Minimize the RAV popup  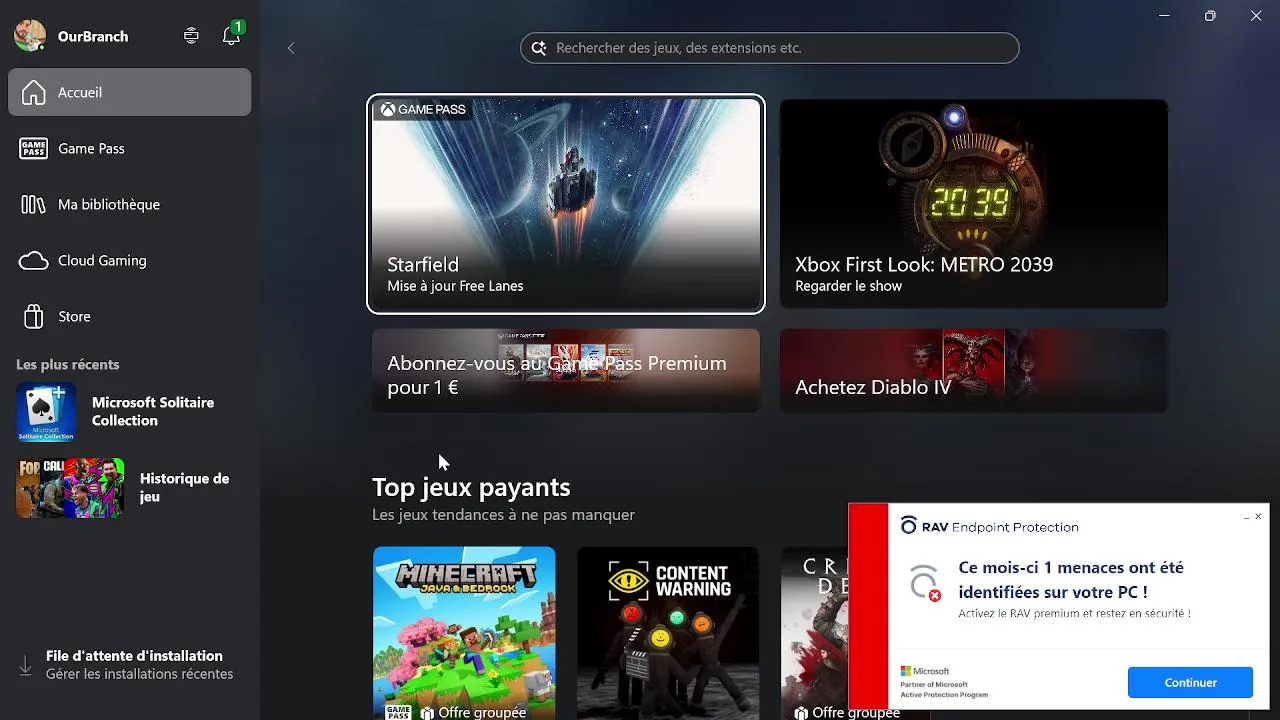click(x=1246, y=517)
